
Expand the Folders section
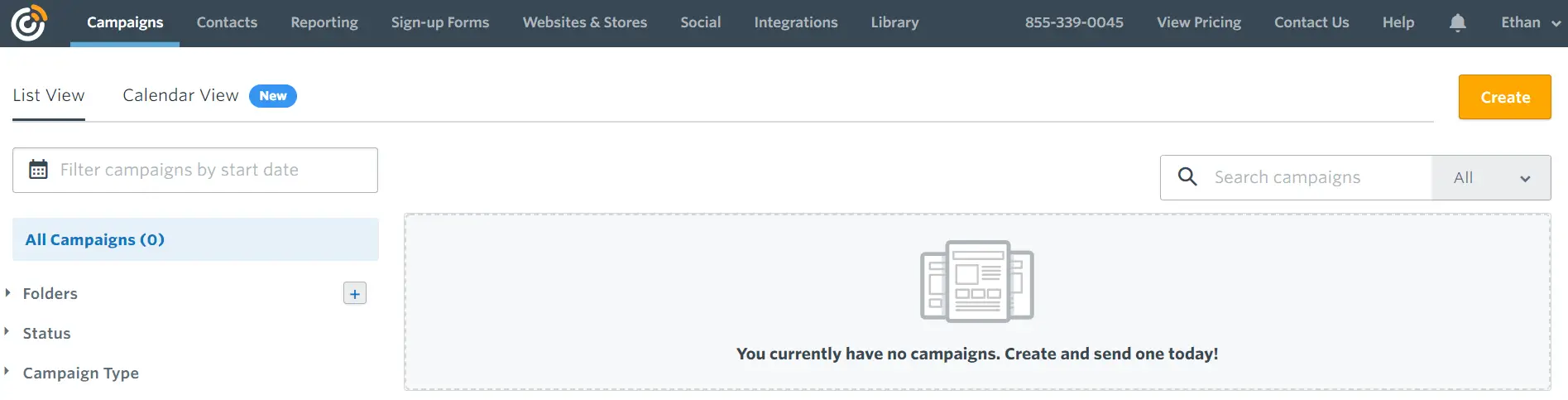click(50, 293)
